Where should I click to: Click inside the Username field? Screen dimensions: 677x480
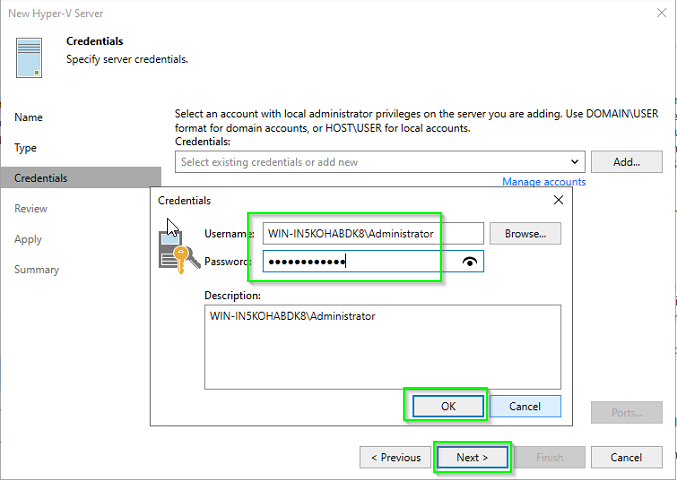click(373, 234)
